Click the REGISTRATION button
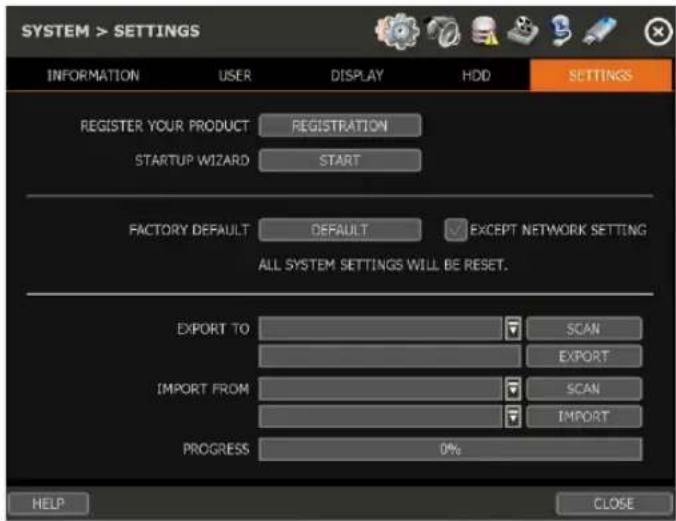Image resolution: width=676 pixels, height=521 pixels. pos(340,126)
